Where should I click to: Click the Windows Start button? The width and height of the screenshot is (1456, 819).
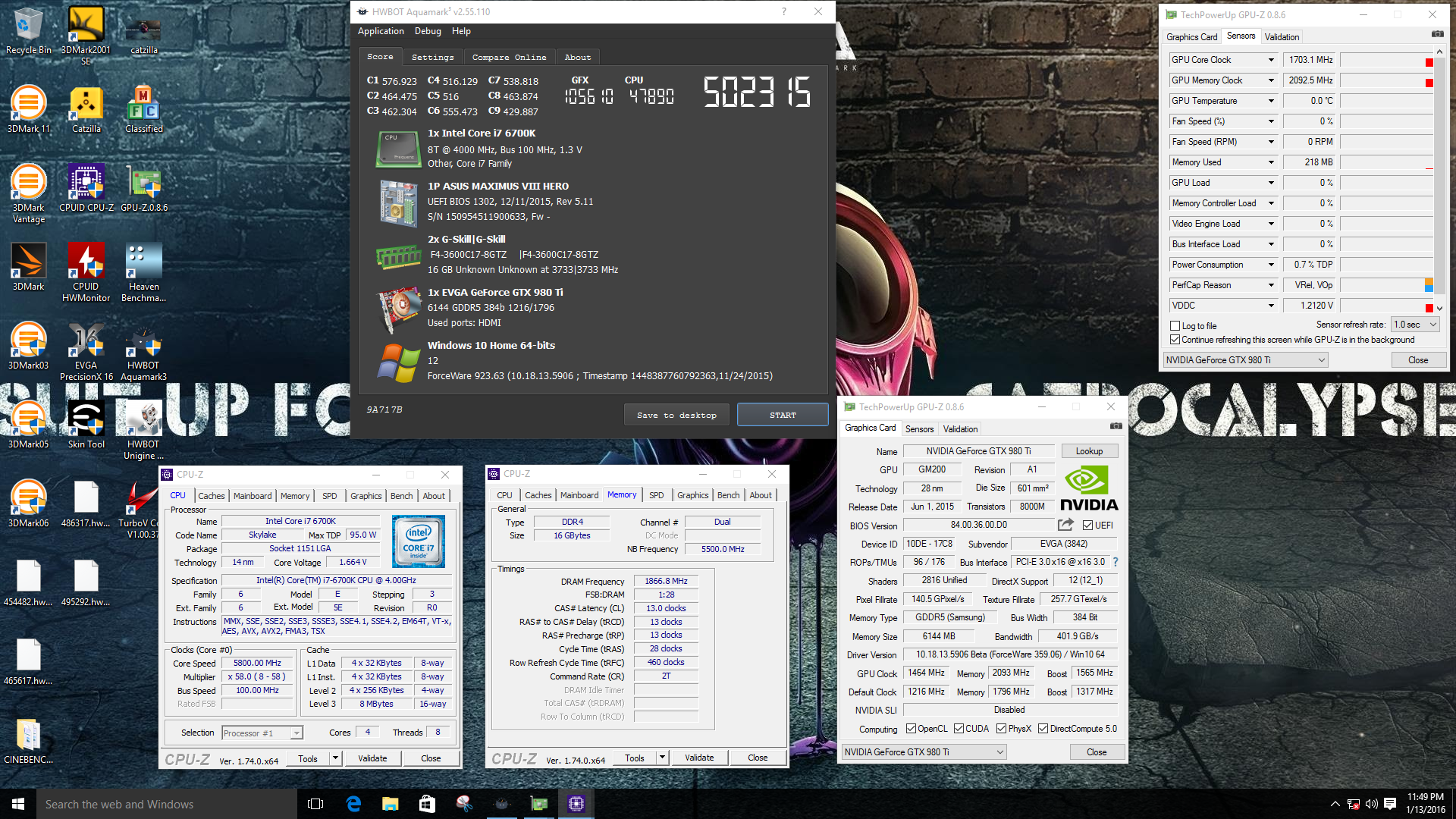(18, 804)
